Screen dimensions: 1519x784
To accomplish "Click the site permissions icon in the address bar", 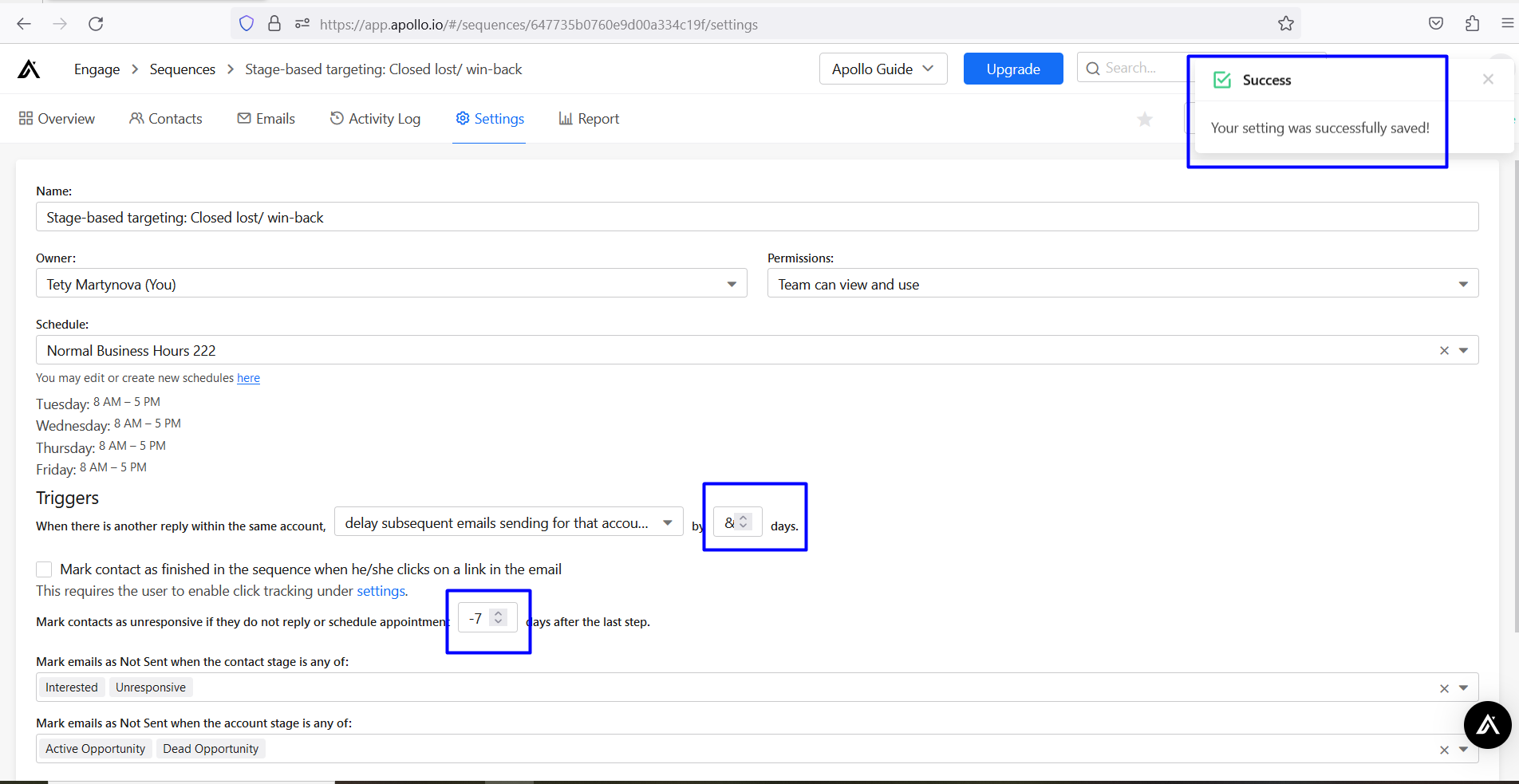I will [302, 24].
